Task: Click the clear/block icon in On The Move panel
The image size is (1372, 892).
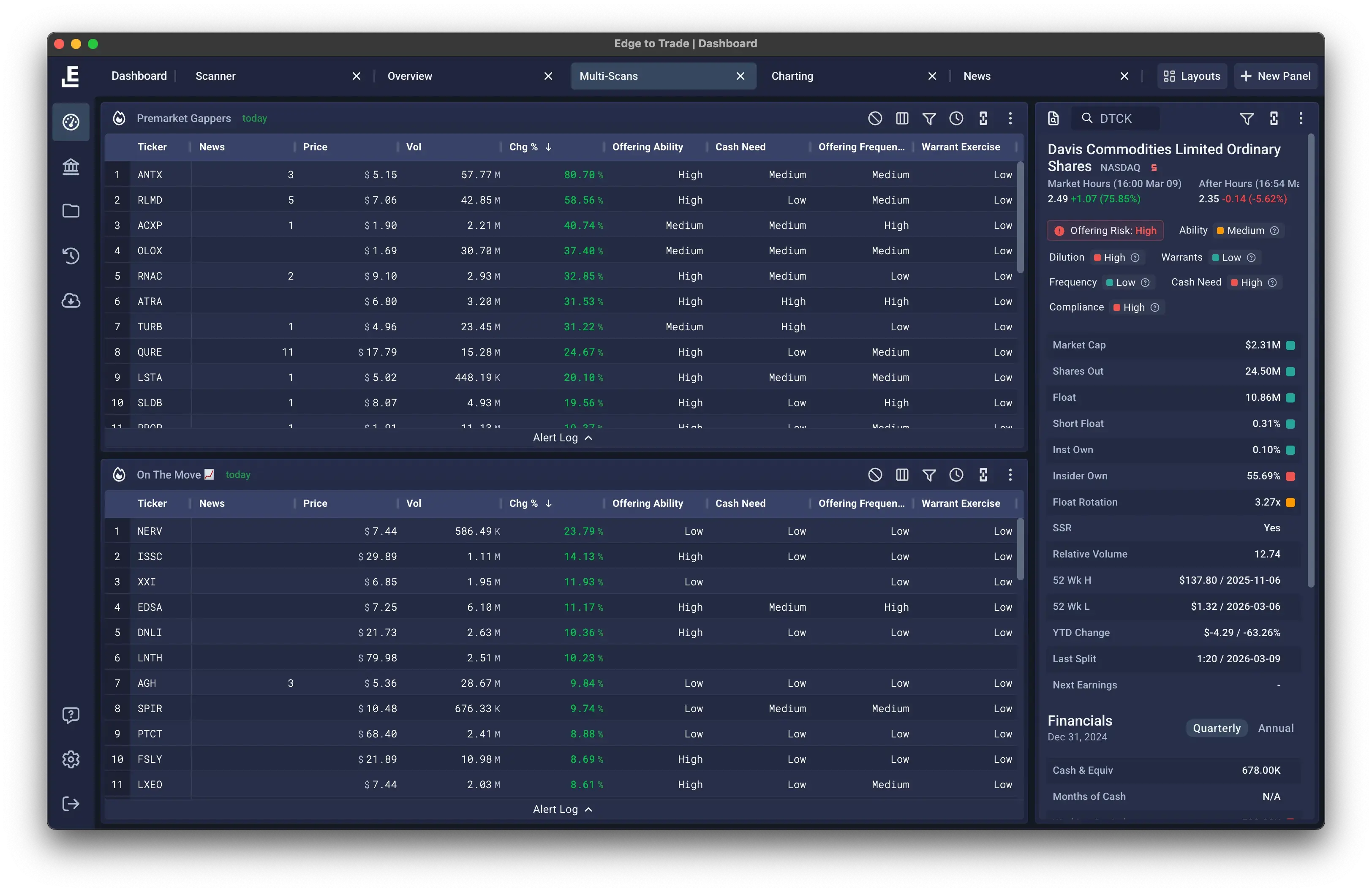Action: pos(874,474)
